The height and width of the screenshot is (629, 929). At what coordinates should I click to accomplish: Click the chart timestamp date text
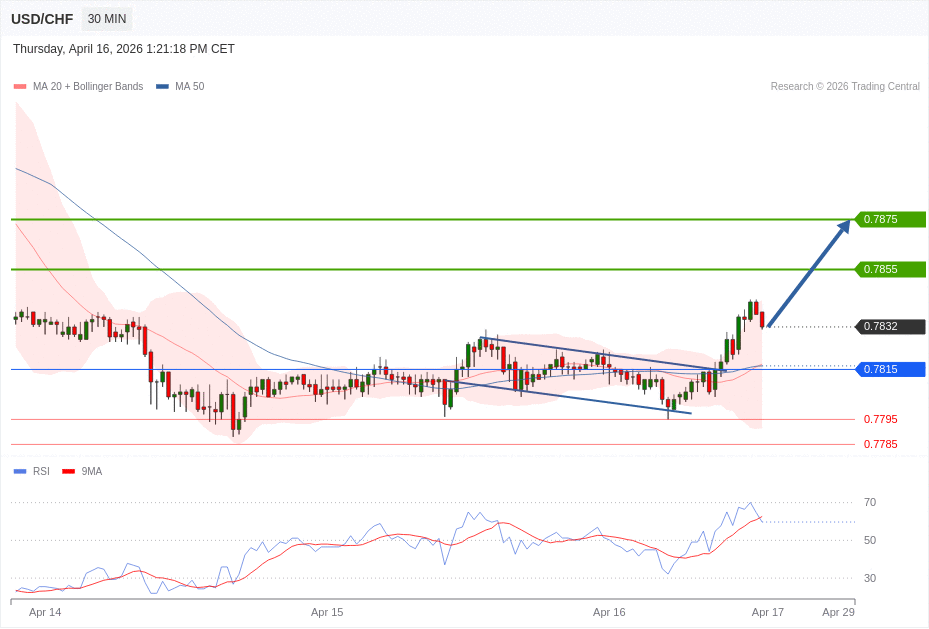pyautogui.click(x=124, y=49)
